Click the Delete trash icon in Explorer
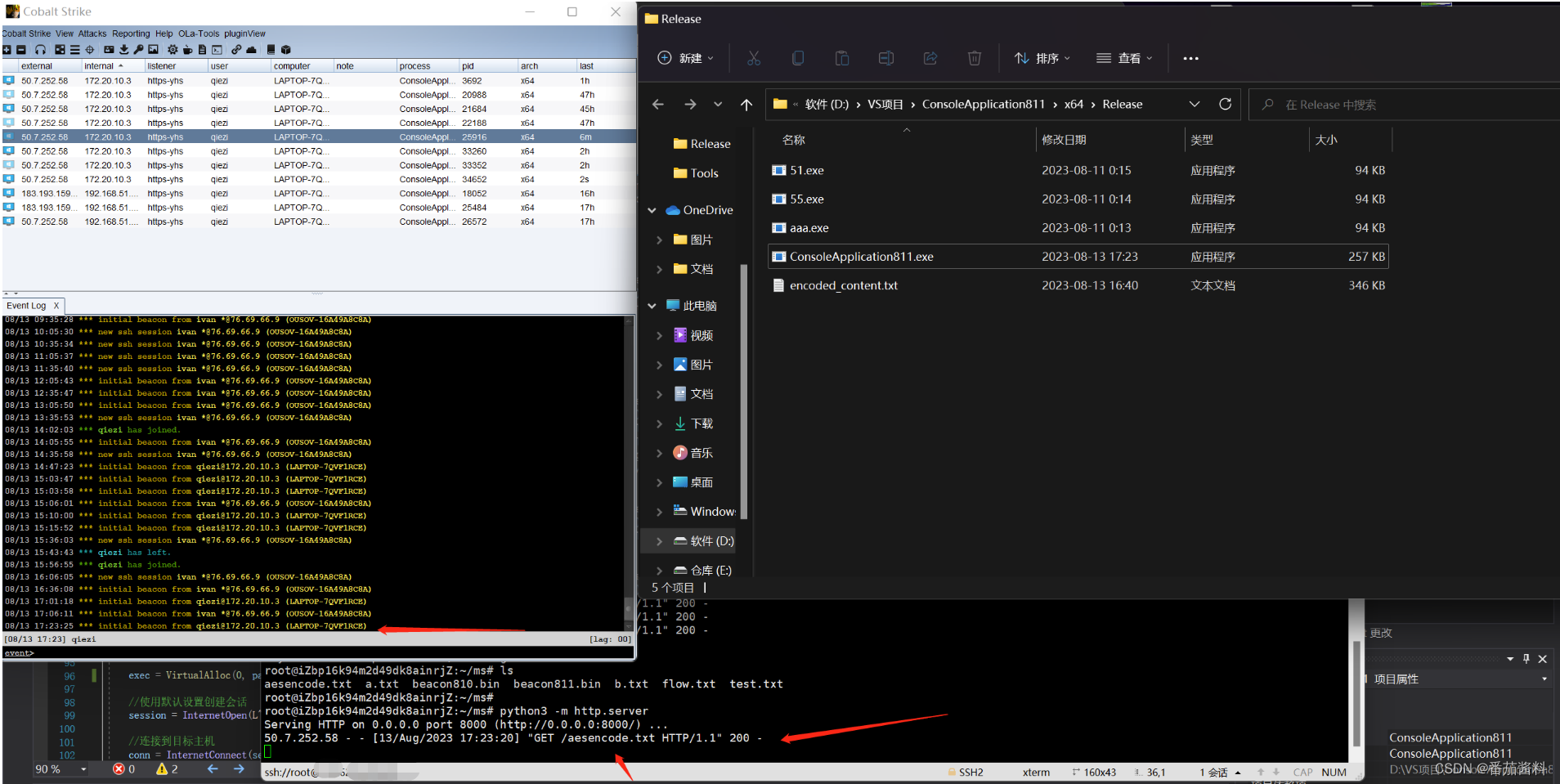The image size is (1560, 784). (975, 58)
